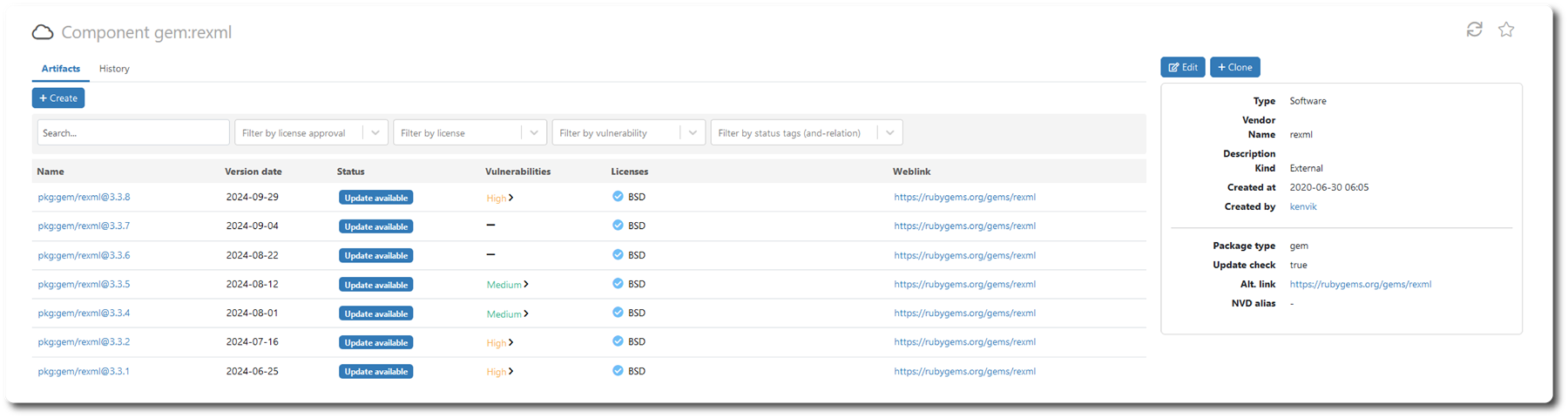Click the refresh icon at top right

[x=1474, y=30]
